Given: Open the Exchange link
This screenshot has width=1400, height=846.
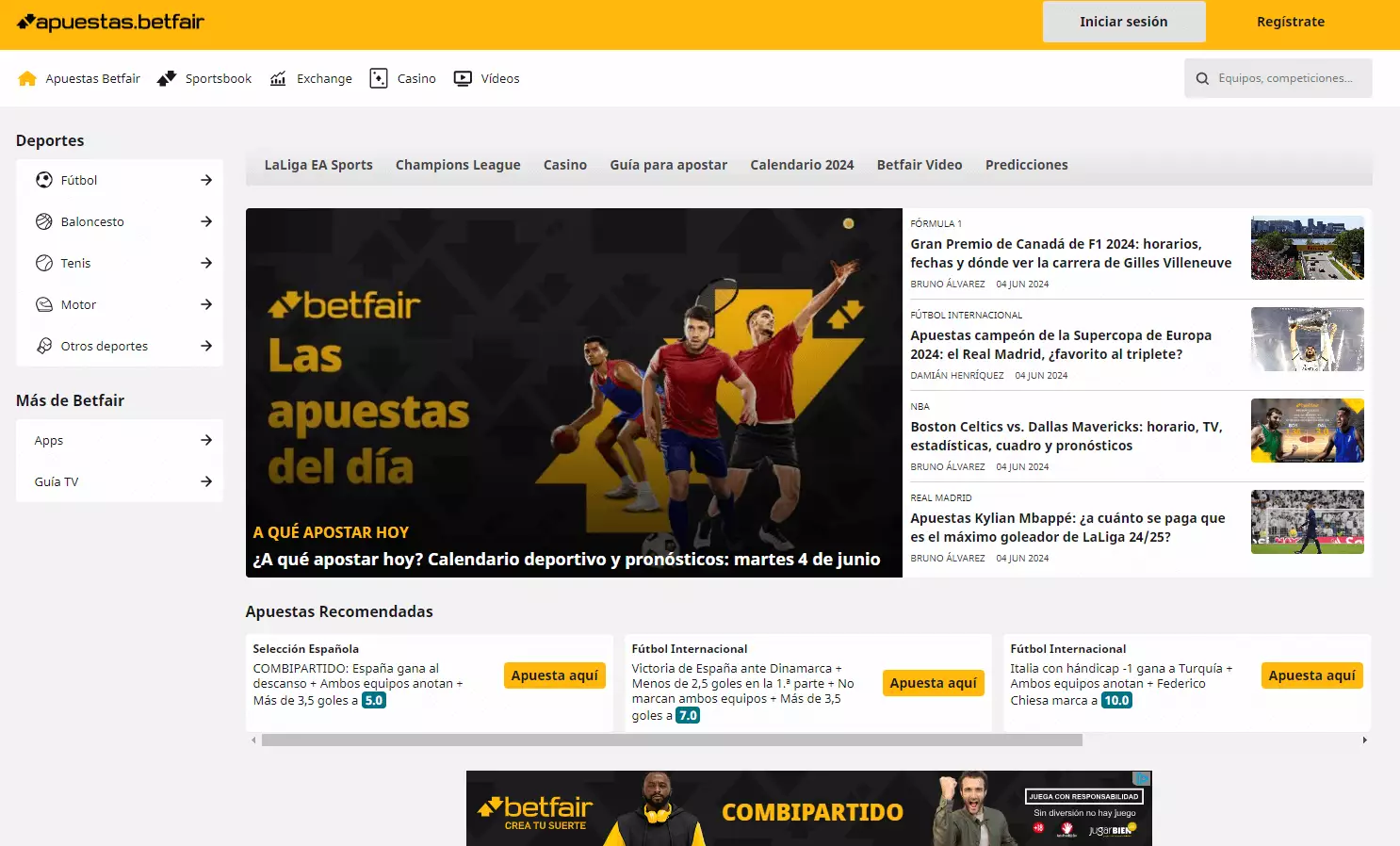Looking at the screenshot, I should point(324,78).
